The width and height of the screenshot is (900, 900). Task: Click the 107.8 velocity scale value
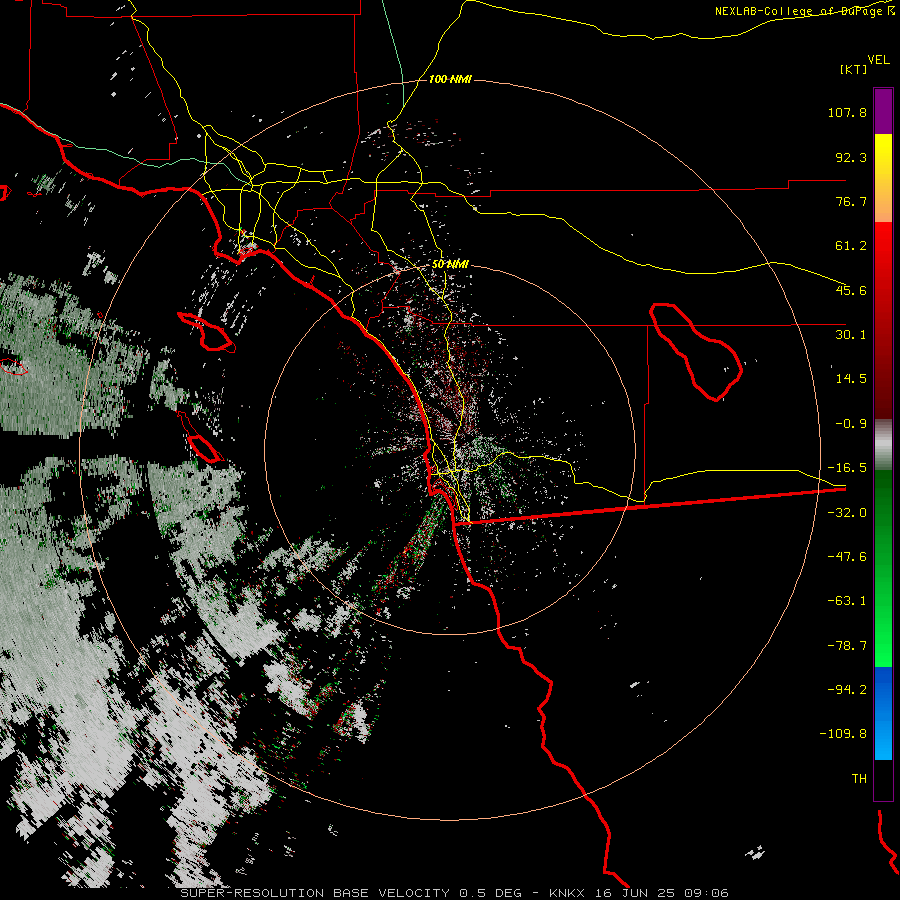[847, 112]
